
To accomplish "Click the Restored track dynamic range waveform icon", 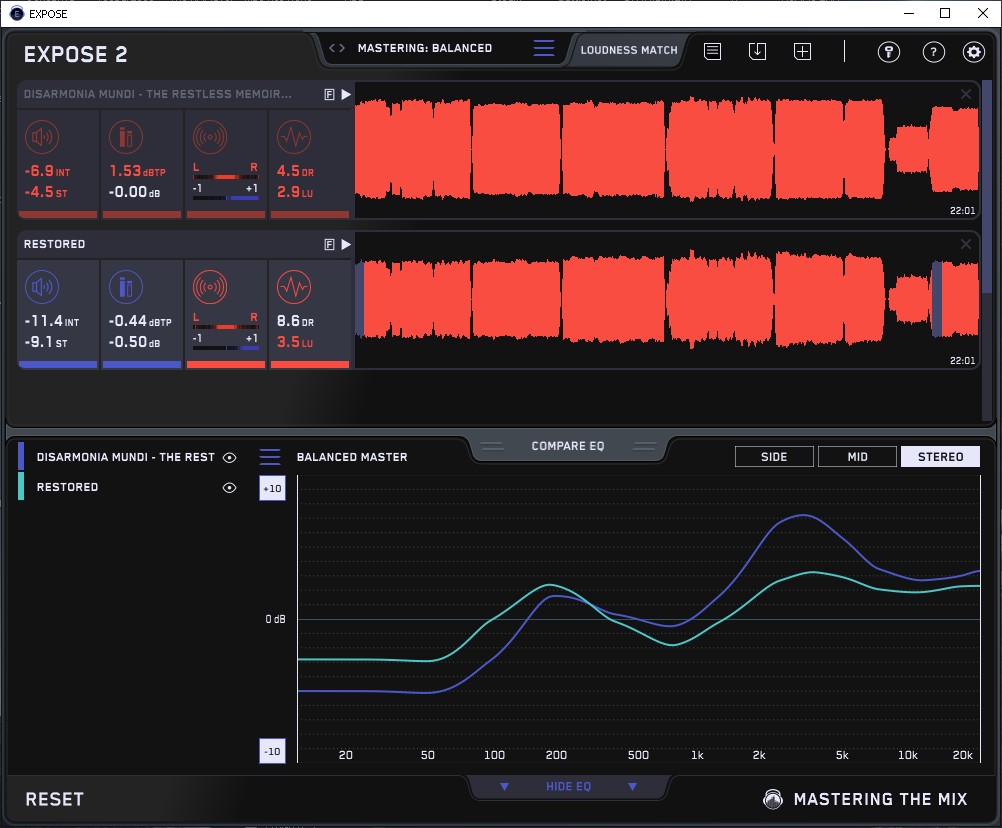I will point(292,288).
